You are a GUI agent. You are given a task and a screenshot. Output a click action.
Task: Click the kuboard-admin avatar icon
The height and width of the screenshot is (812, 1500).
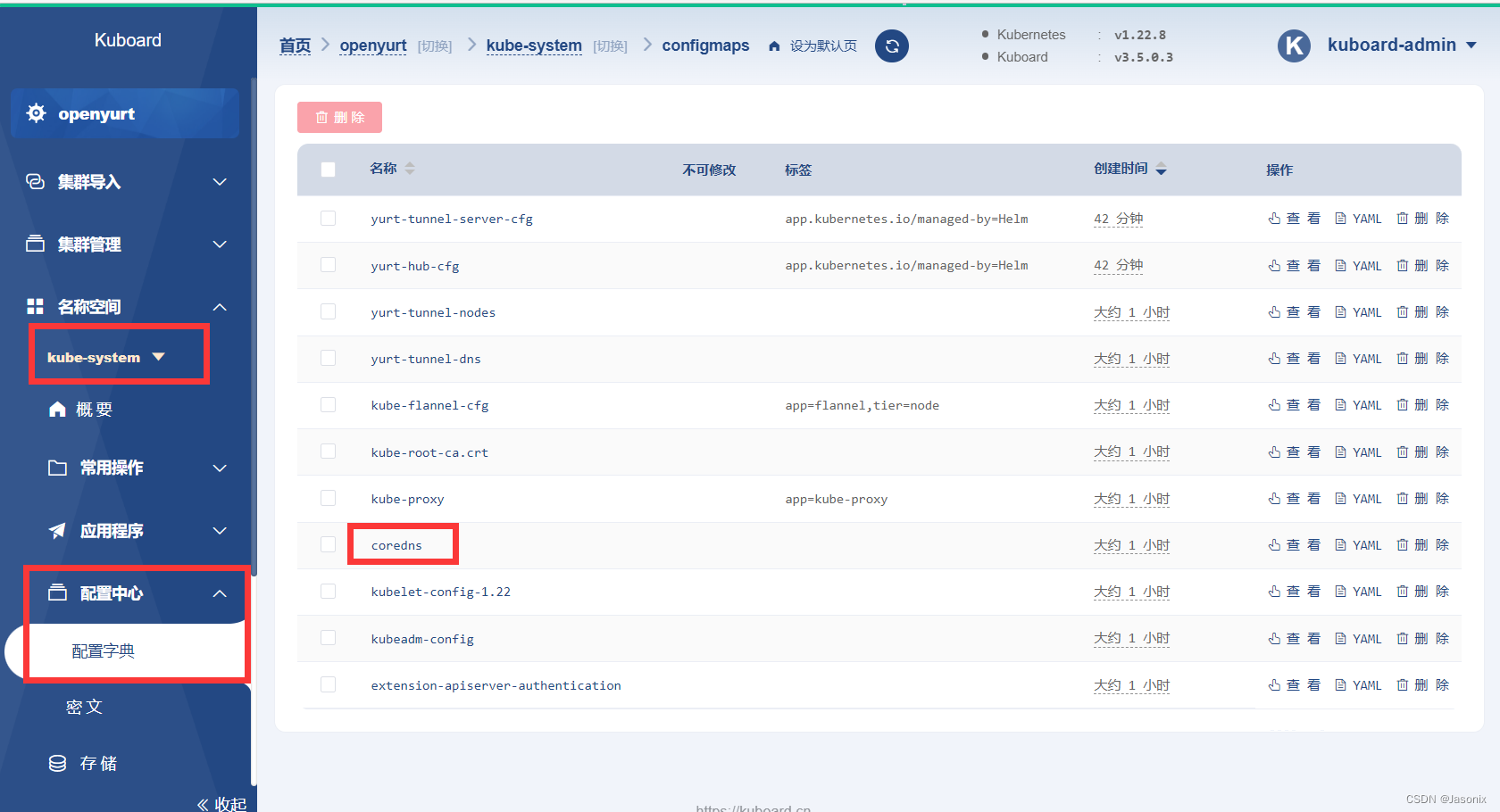click(1294, 46)
